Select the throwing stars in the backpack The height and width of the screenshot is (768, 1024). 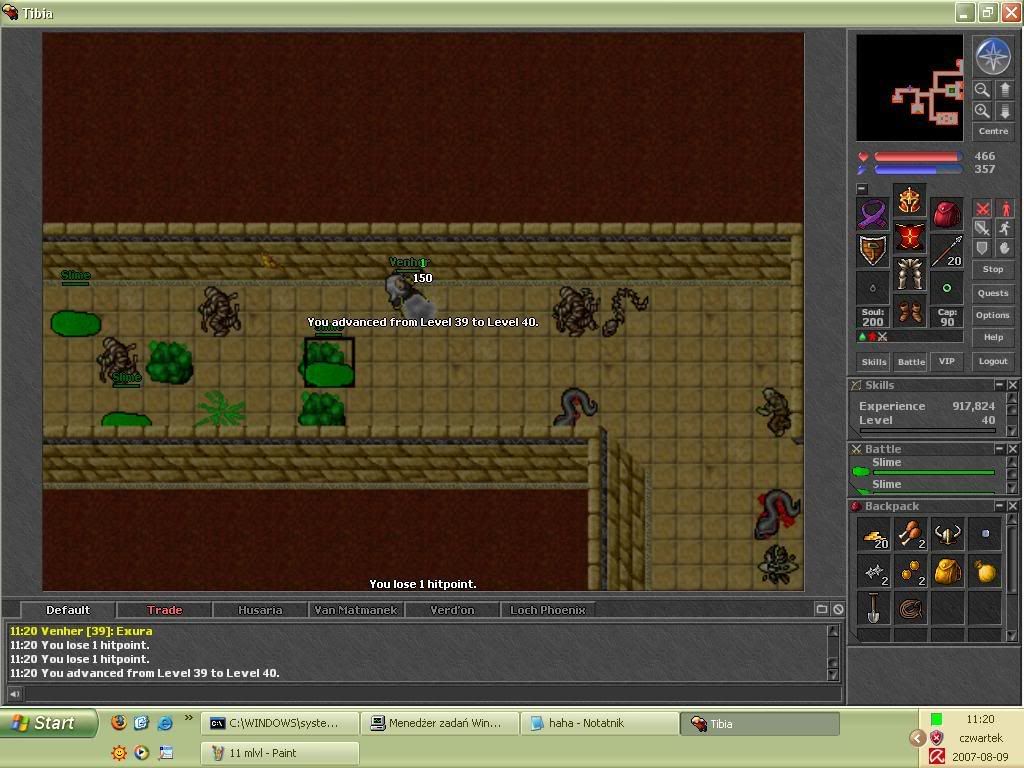coord(873,572)
